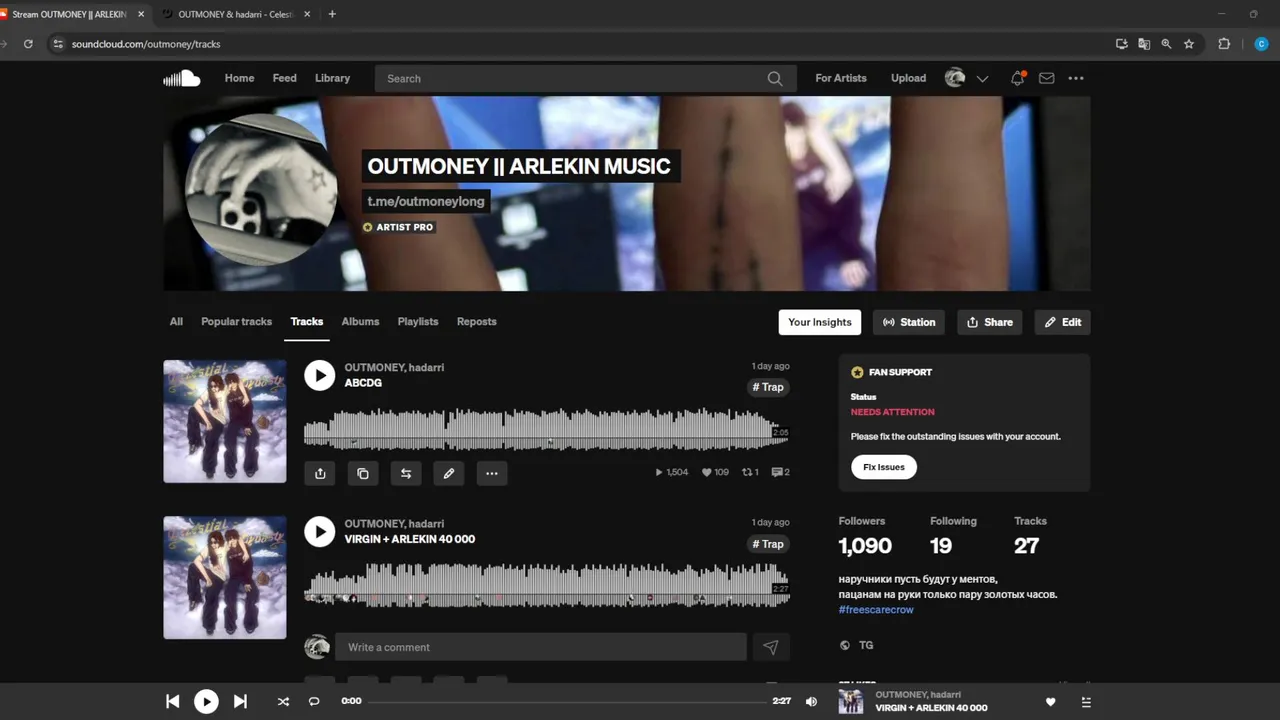Open the messages envelope icon
Screen dimensions: 1280x720
[1046, 78]
